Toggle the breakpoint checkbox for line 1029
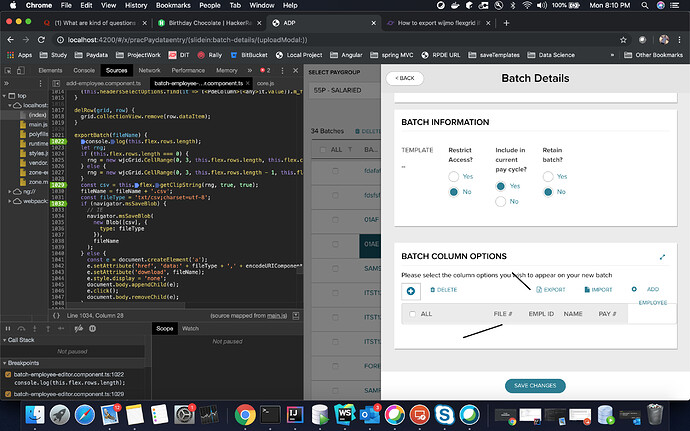The image size is (690, 431). pyautogui.click(x=8, y=394)
